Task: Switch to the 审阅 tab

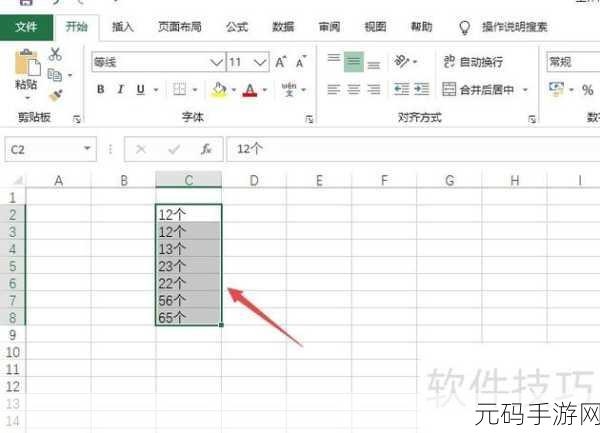Action: (x=329, y=27)
